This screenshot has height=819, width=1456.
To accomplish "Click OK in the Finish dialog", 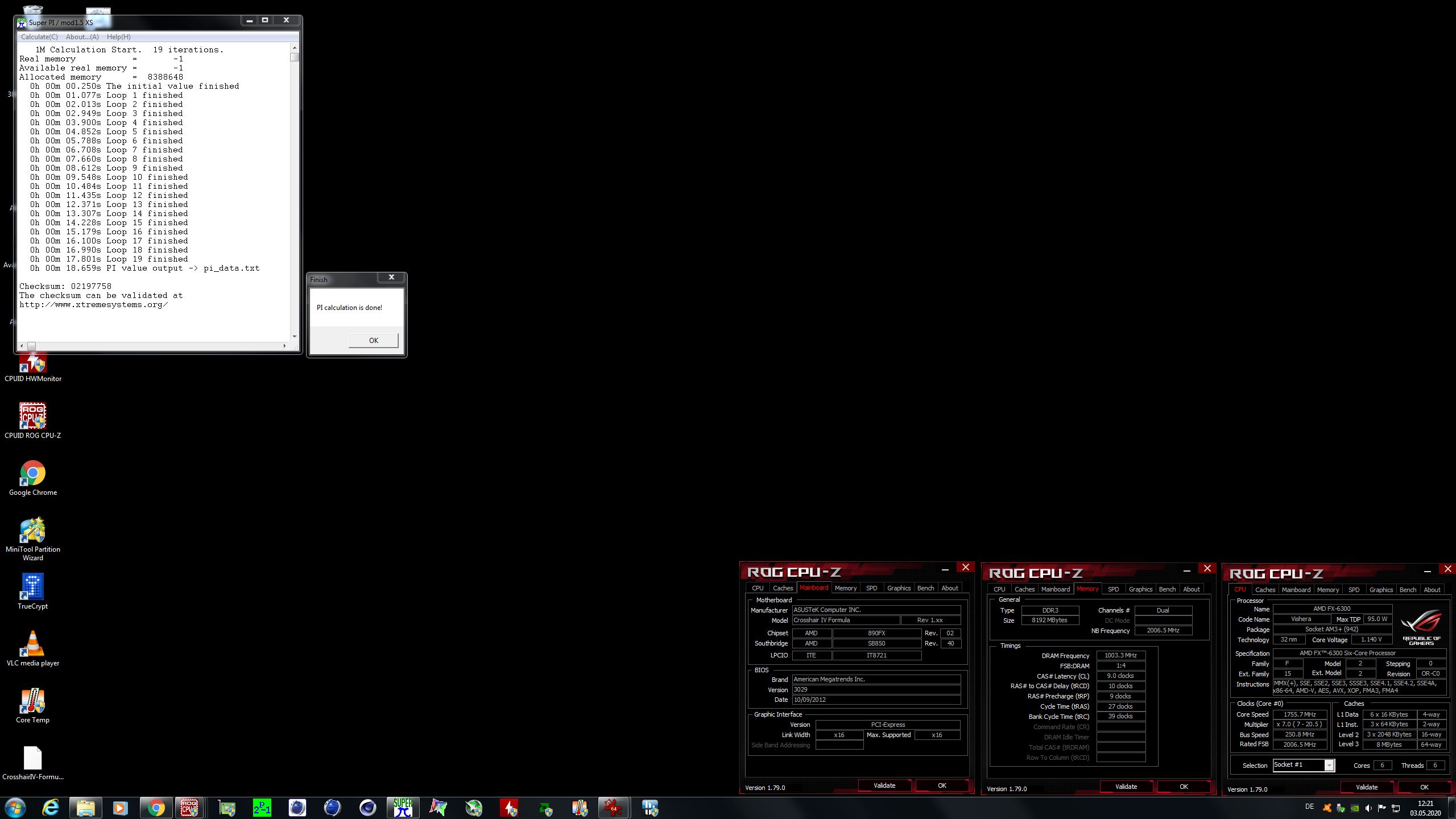I will point(374,340).
